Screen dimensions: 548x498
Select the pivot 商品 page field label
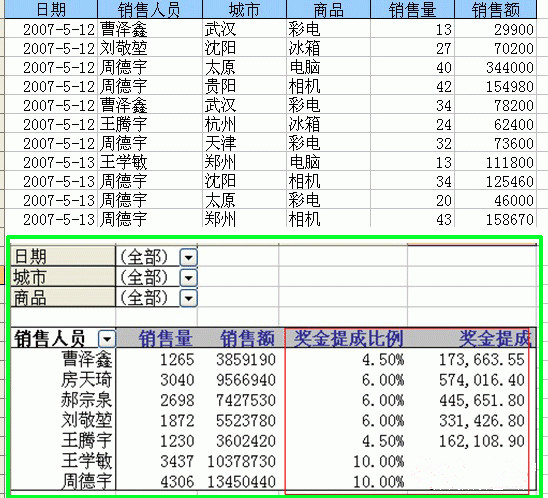pyautogui.click(x=63, y=298)
